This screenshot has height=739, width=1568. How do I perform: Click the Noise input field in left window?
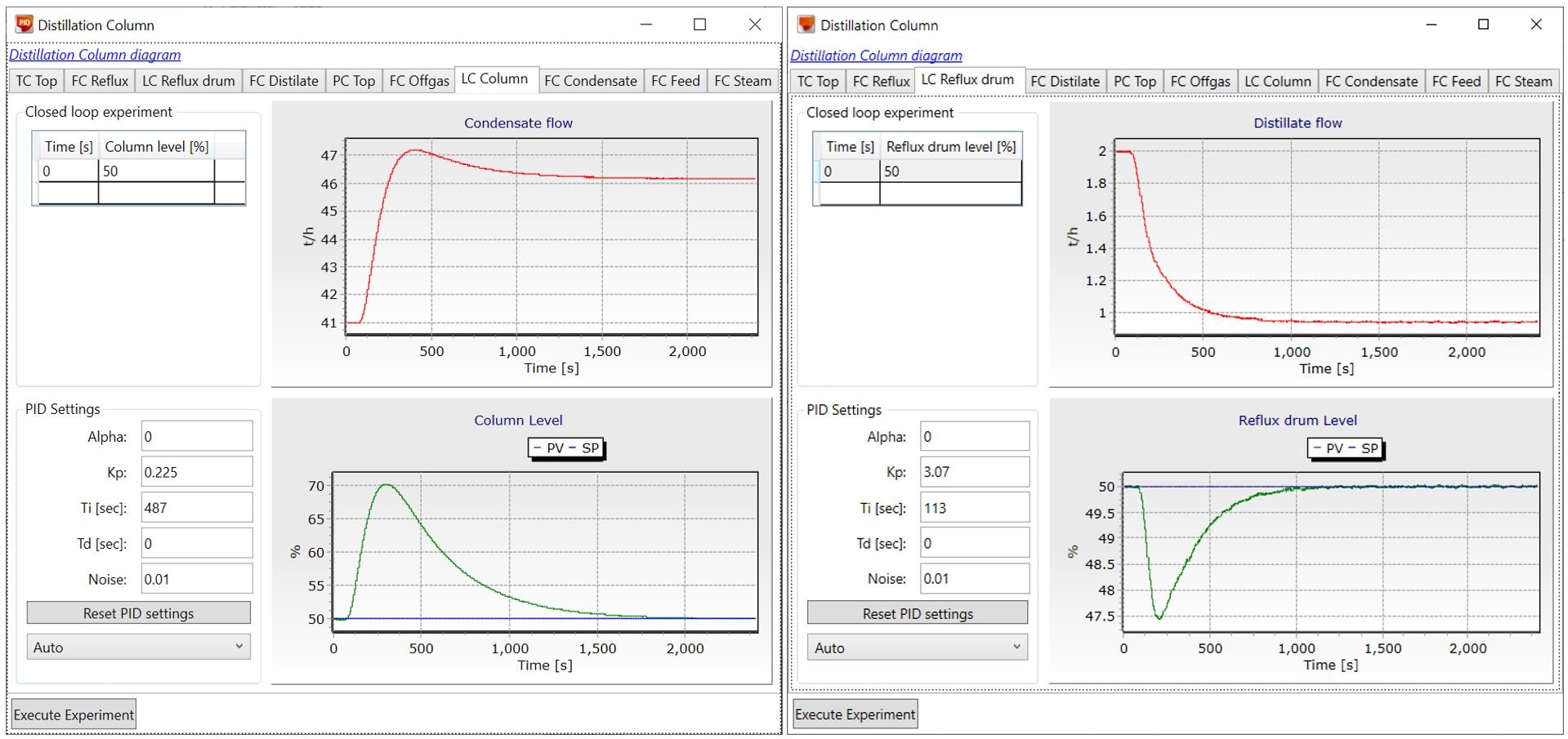(x=196, y=578)
